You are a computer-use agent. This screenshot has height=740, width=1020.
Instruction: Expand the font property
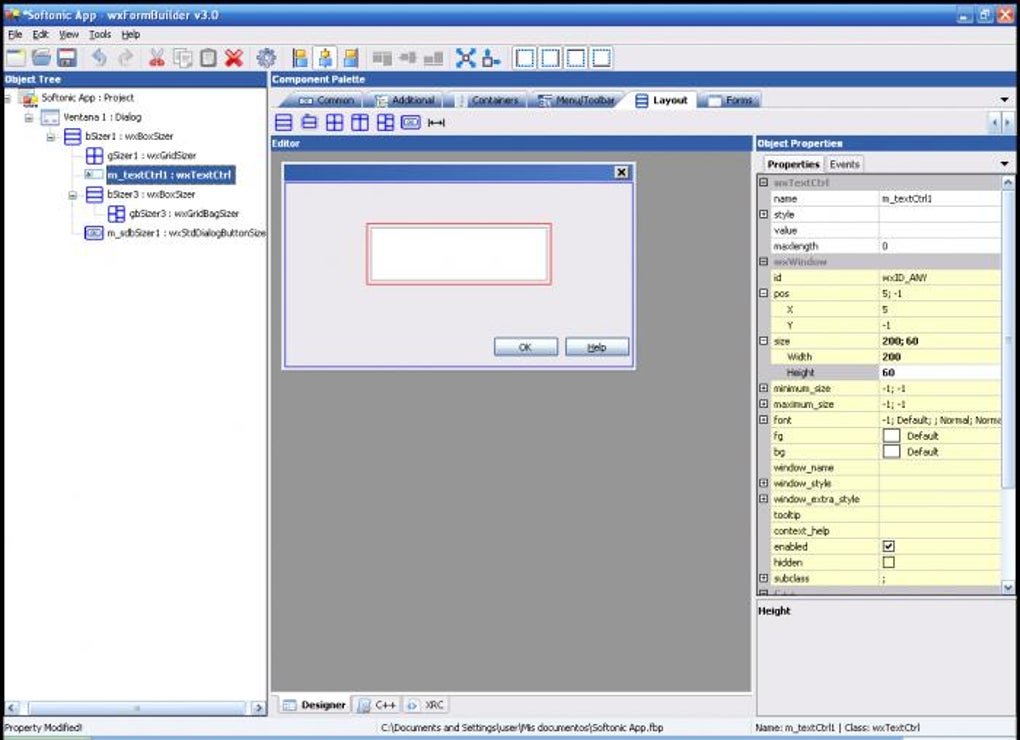[x=764, y=419]
